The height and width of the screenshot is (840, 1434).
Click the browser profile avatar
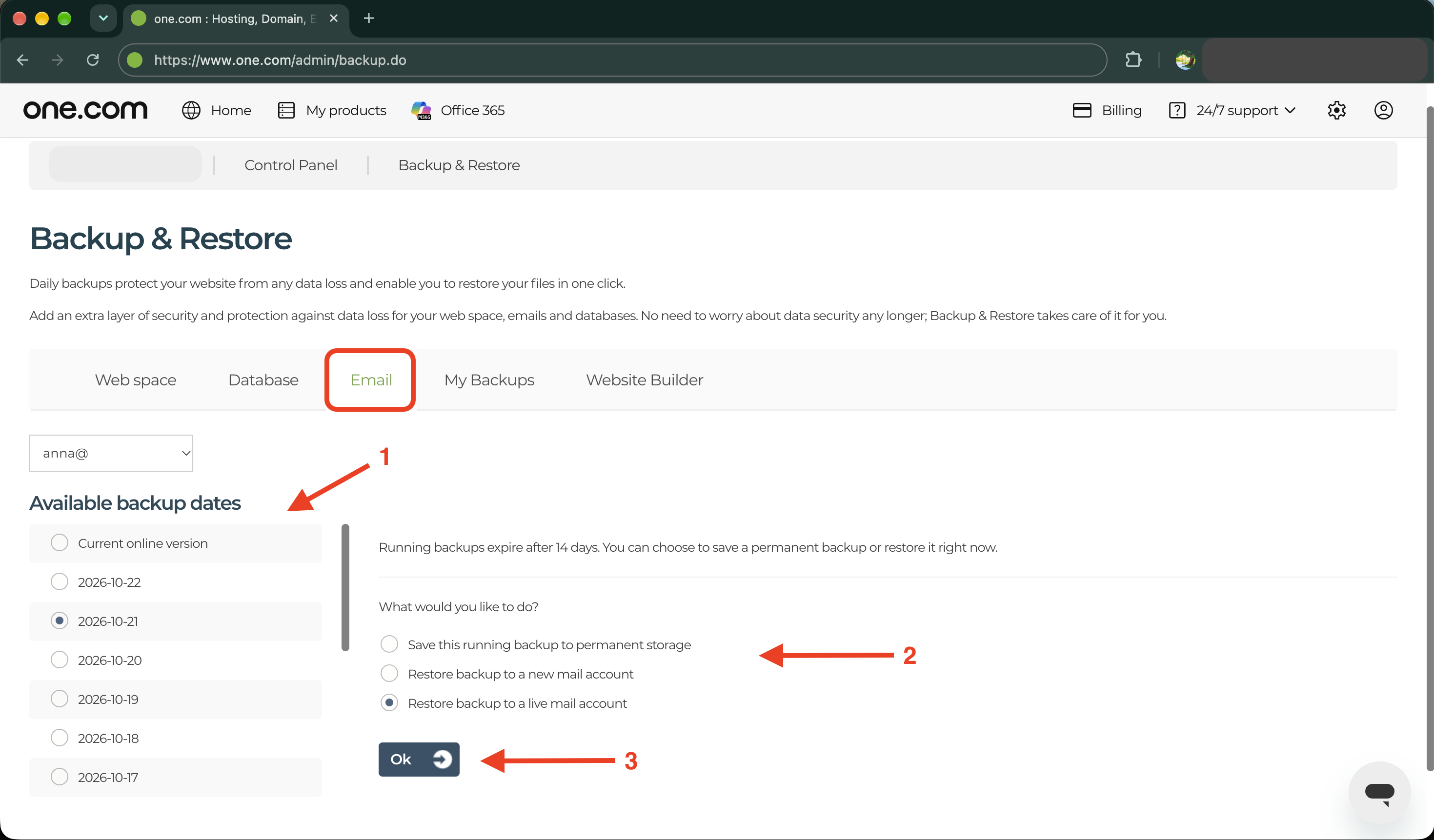1185,60
